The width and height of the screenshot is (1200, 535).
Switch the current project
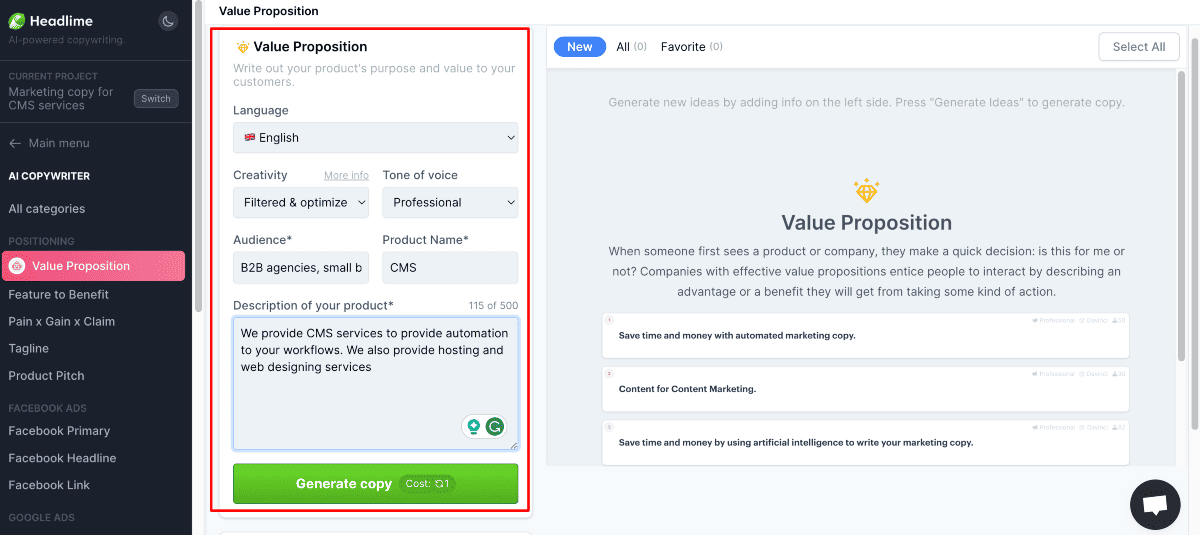tap(156, 99)
